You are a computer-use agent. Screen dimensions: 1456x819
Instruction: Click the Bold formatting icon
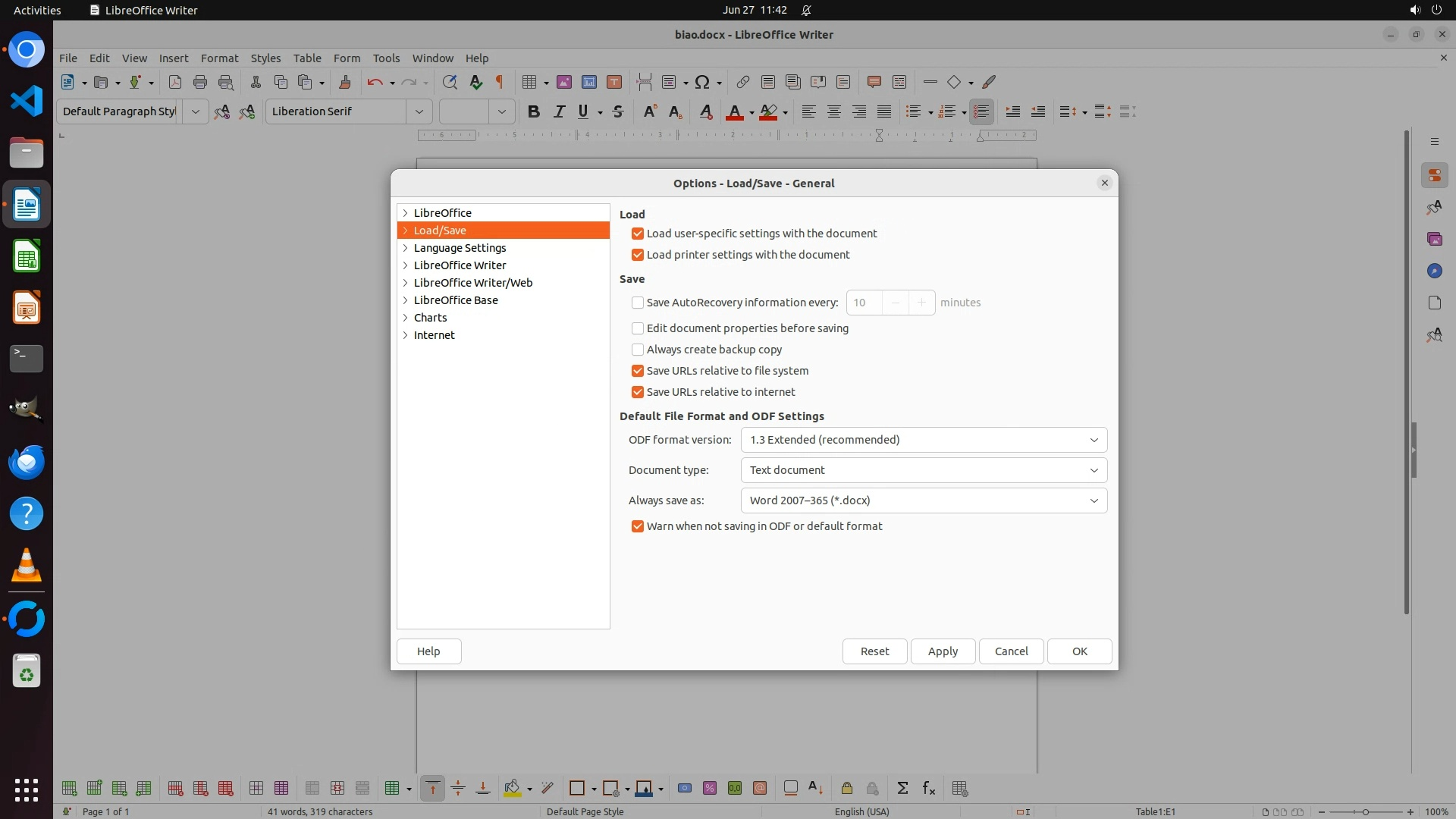533,111
